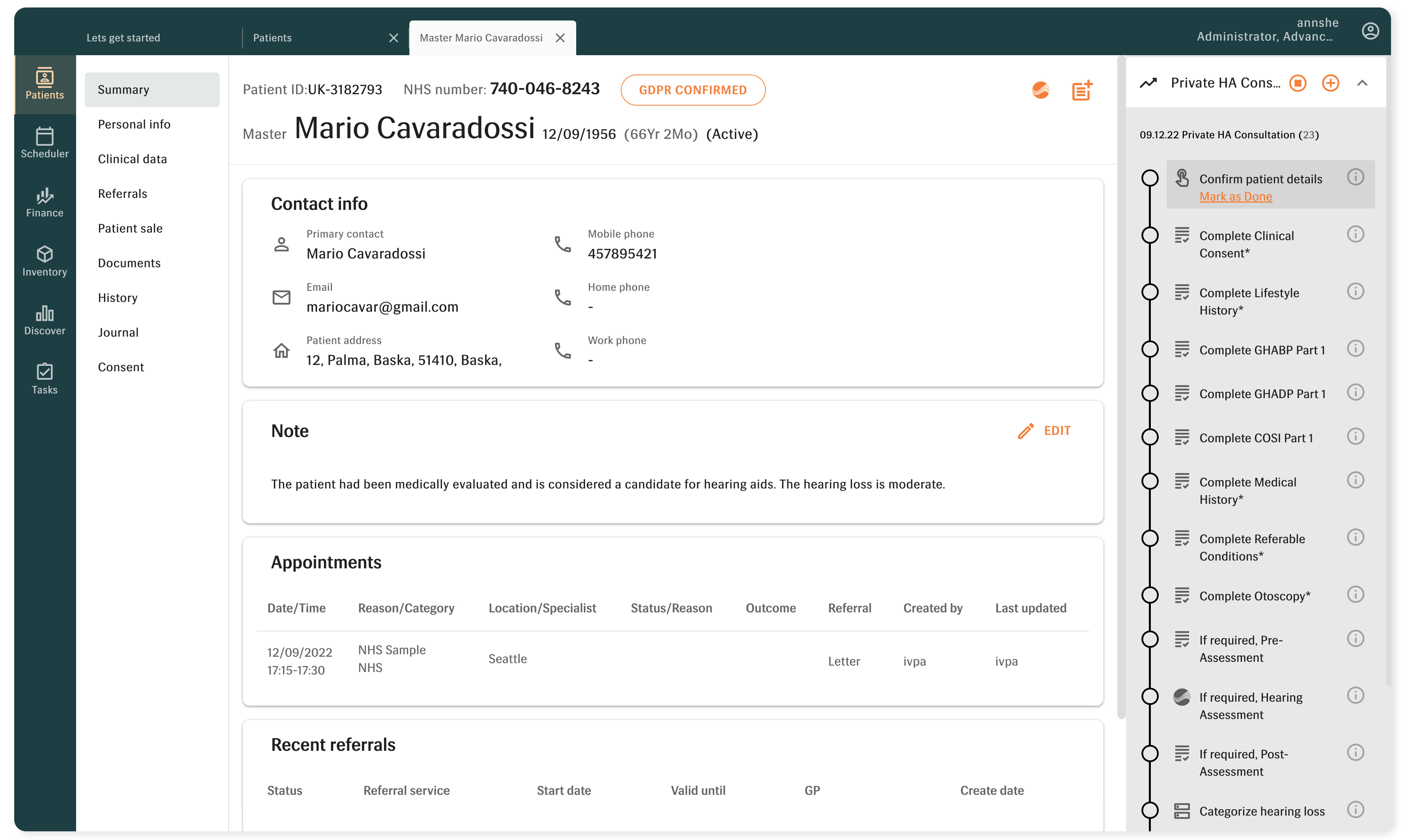This screenshot has width=1406, height=840.
Task: Click the add-note document icon near GDPR badge
Action: [1082, 90]
